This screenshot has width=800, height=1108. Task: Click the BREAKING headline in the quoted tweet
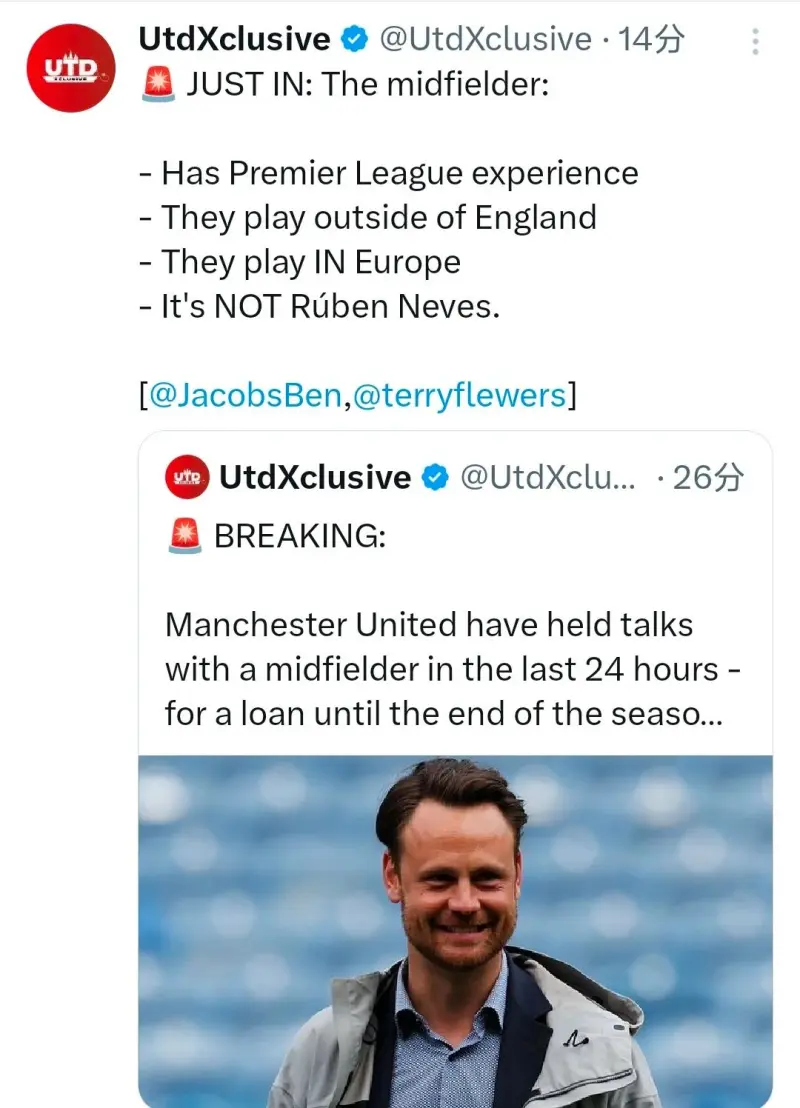click(x=299, y=537)
